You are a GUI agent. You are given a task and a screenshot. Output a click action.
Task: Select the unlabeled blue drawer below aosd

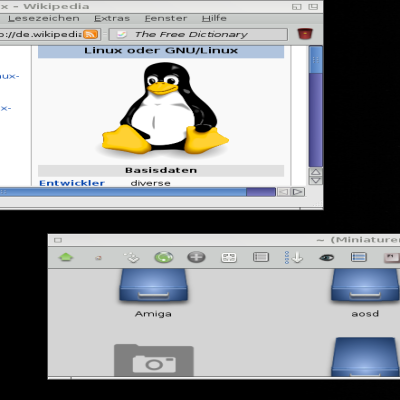coord(365,357)
